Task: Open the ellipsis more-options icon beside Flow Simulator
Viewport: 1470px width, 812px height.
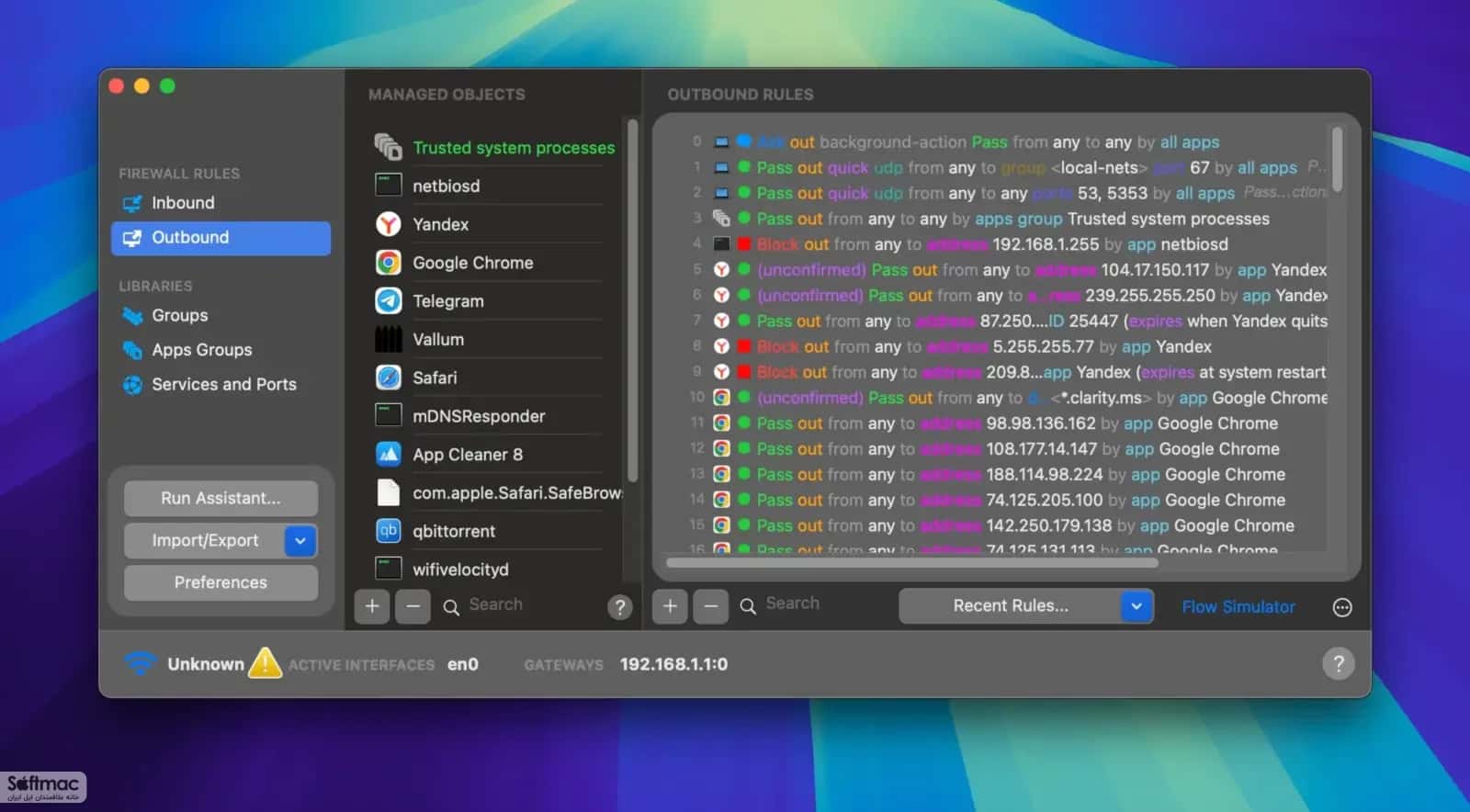Action: click(1342, 607)
